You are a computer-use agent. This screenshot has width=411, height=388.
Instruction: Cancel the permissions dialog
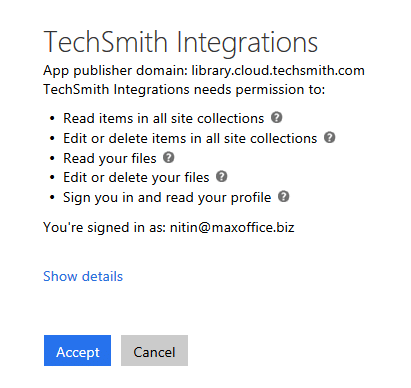154,350
